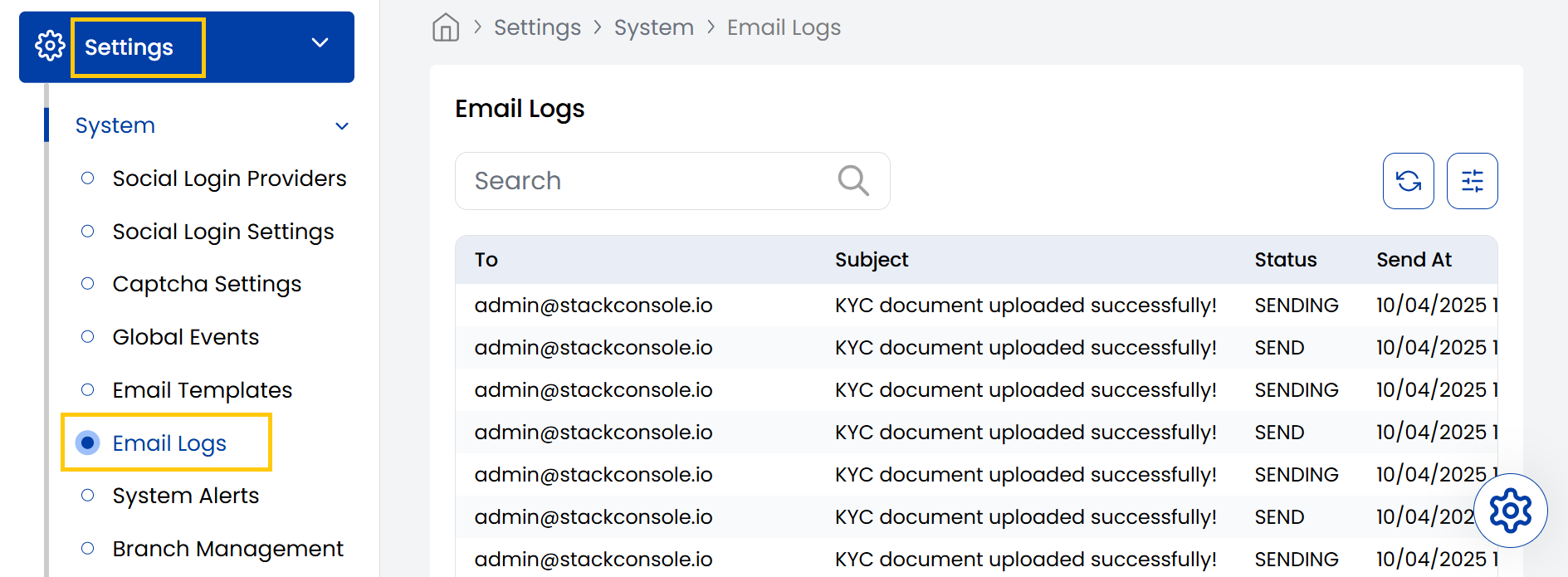Viewport: 1568px width, 577px height.
Task: Select the Email Logs radio indicator
Action: click(x=87, y=443)
